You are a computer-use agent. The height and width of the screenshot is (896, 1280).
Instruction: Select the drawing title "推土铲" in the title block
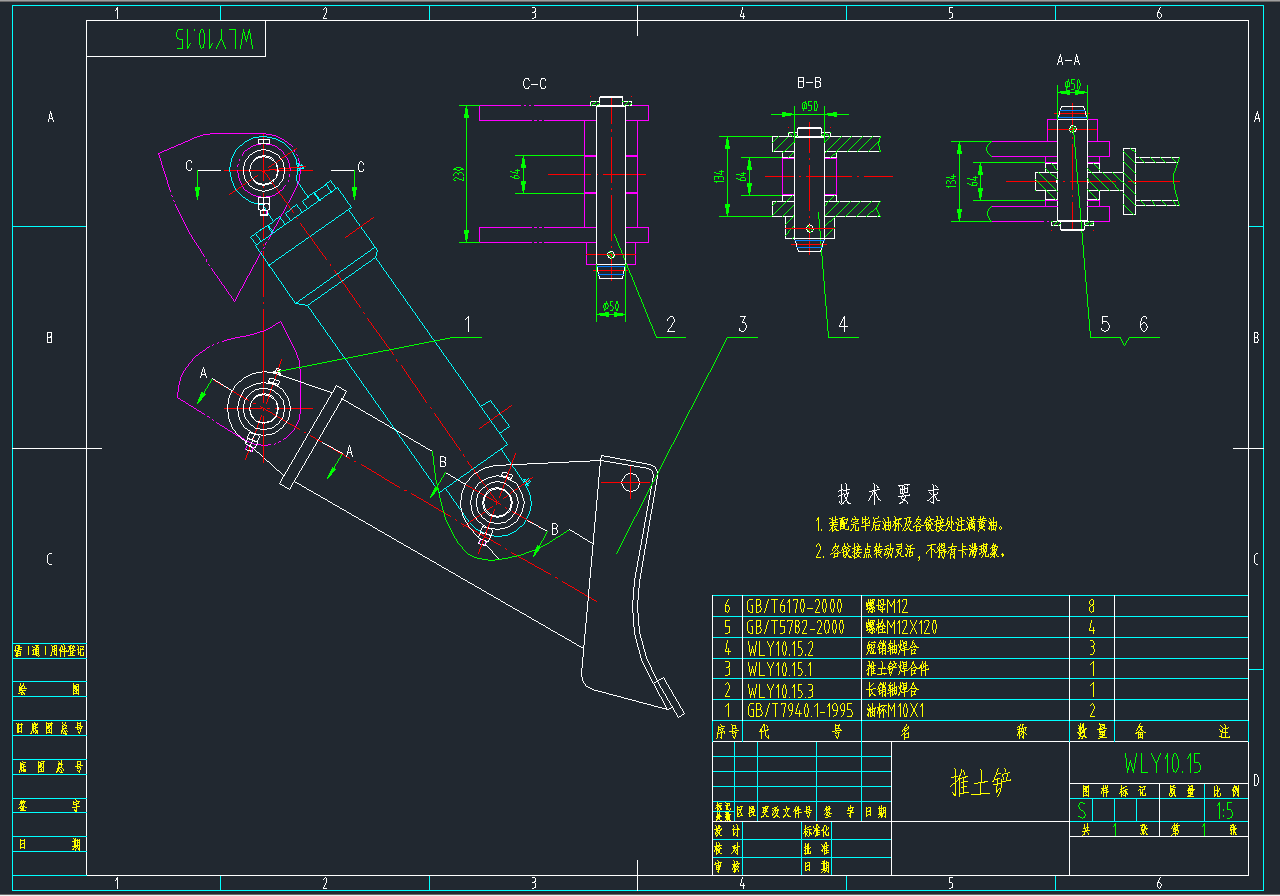pos(981,783)
